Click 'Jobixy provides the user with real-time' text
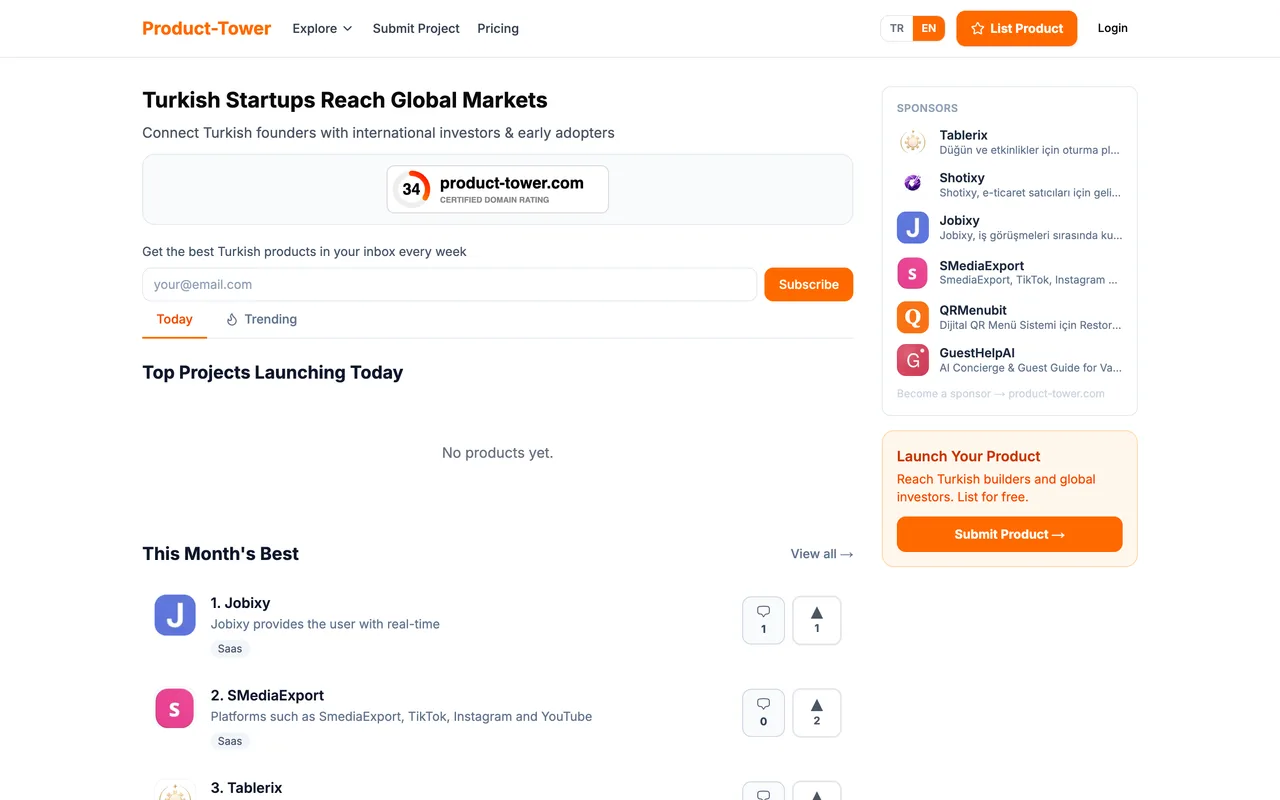This screenshot has width=1280, height=800. click(325, 624)
